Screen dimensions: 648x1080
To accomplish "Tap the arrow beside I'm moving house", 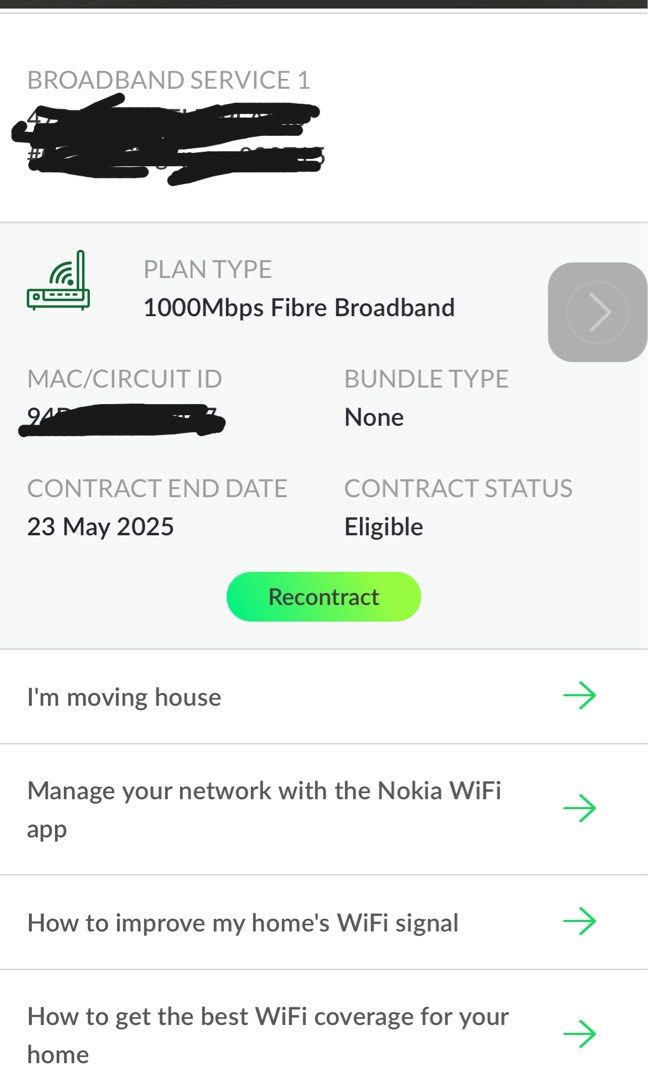I will (x=581, y=696).
